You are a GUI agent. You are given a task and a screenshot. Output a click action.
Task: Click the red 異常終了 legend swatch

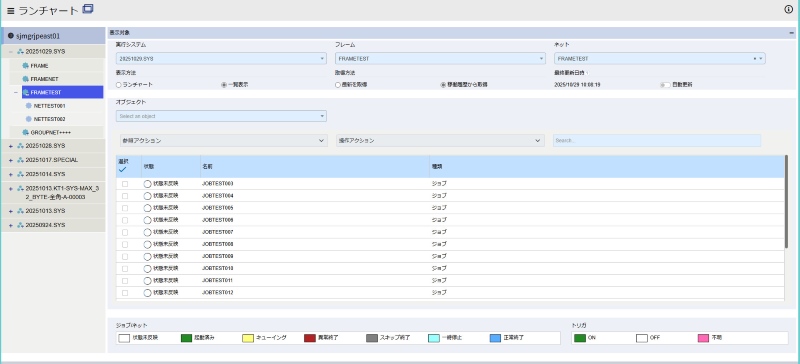[310, 338]
